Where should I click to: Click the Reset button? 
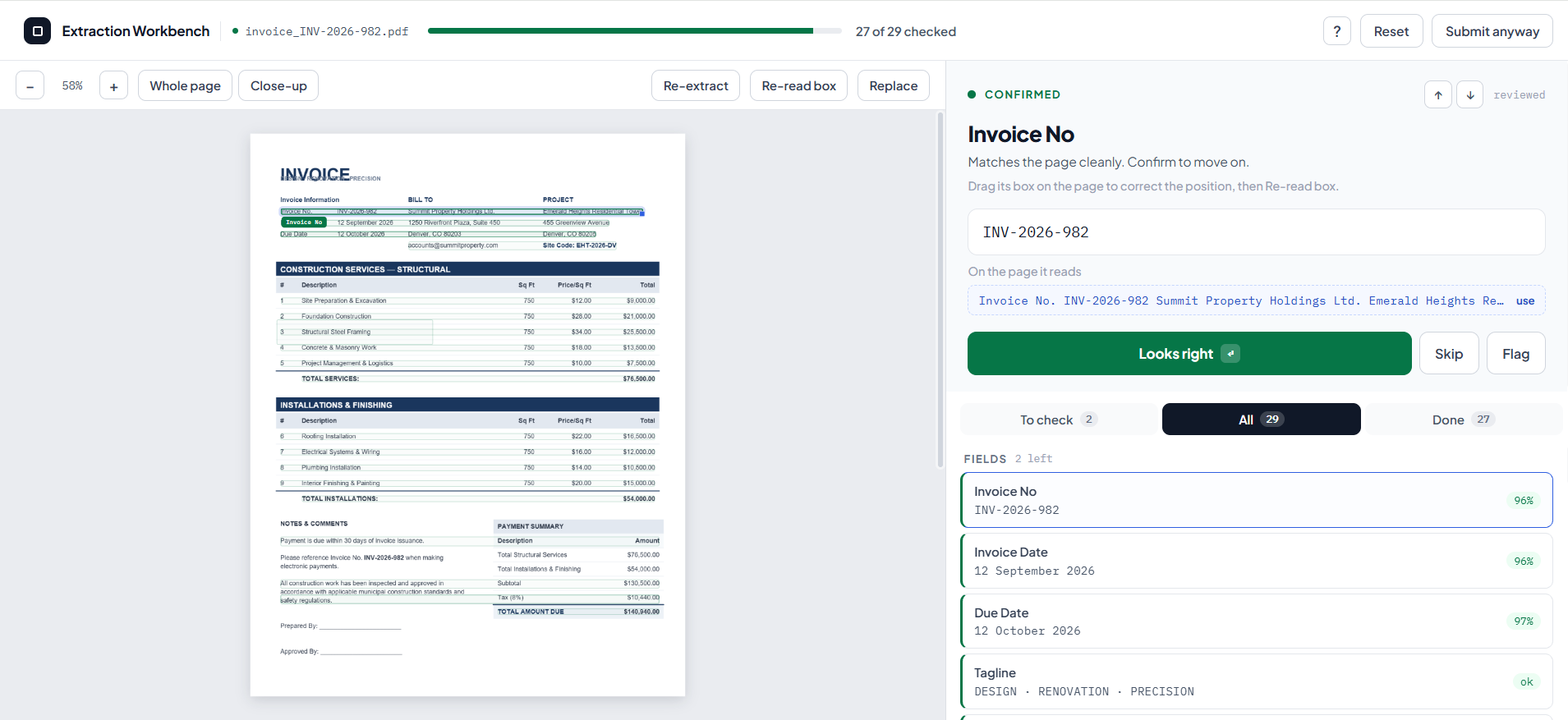point(1391,31)
